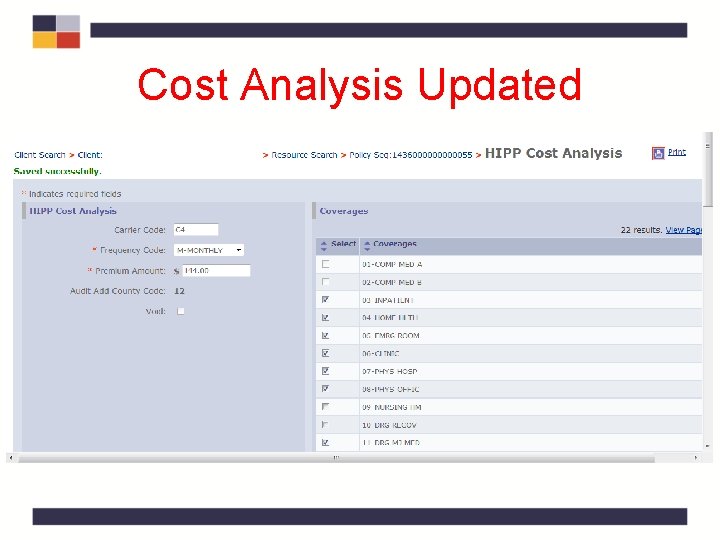Click the horizontal scrollbar left arrow
Screen dimensions: 720x540
[11, 458]
